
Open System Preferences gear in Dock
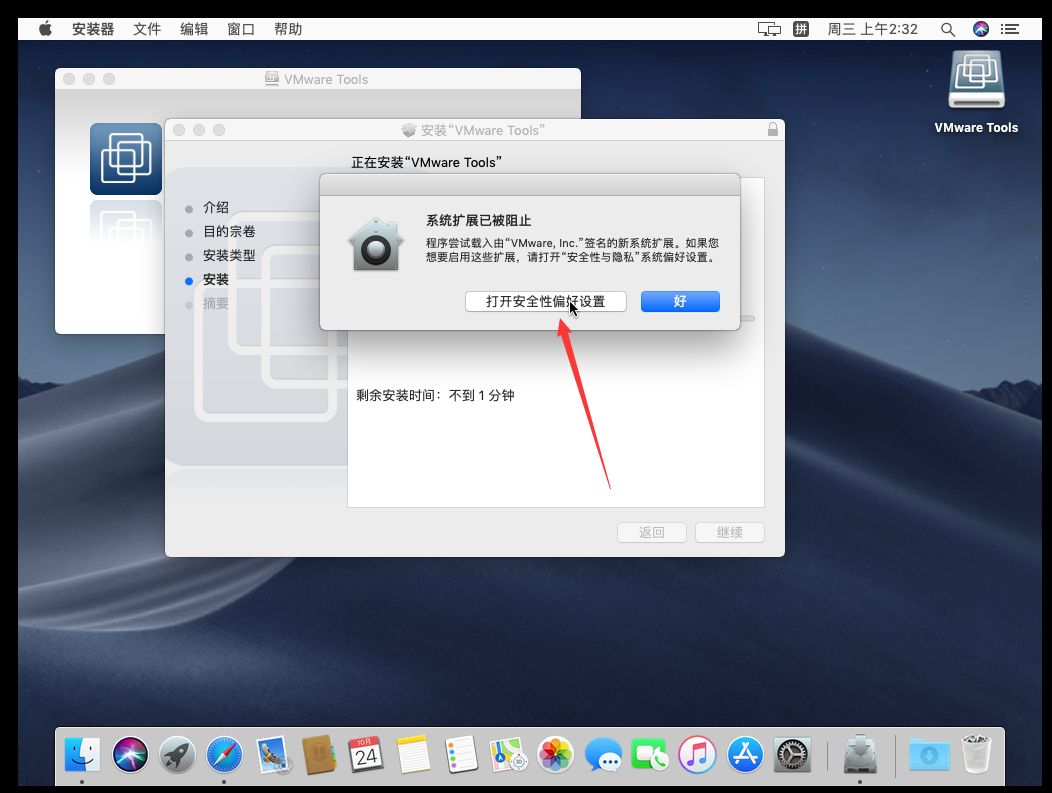coord(792,755)
